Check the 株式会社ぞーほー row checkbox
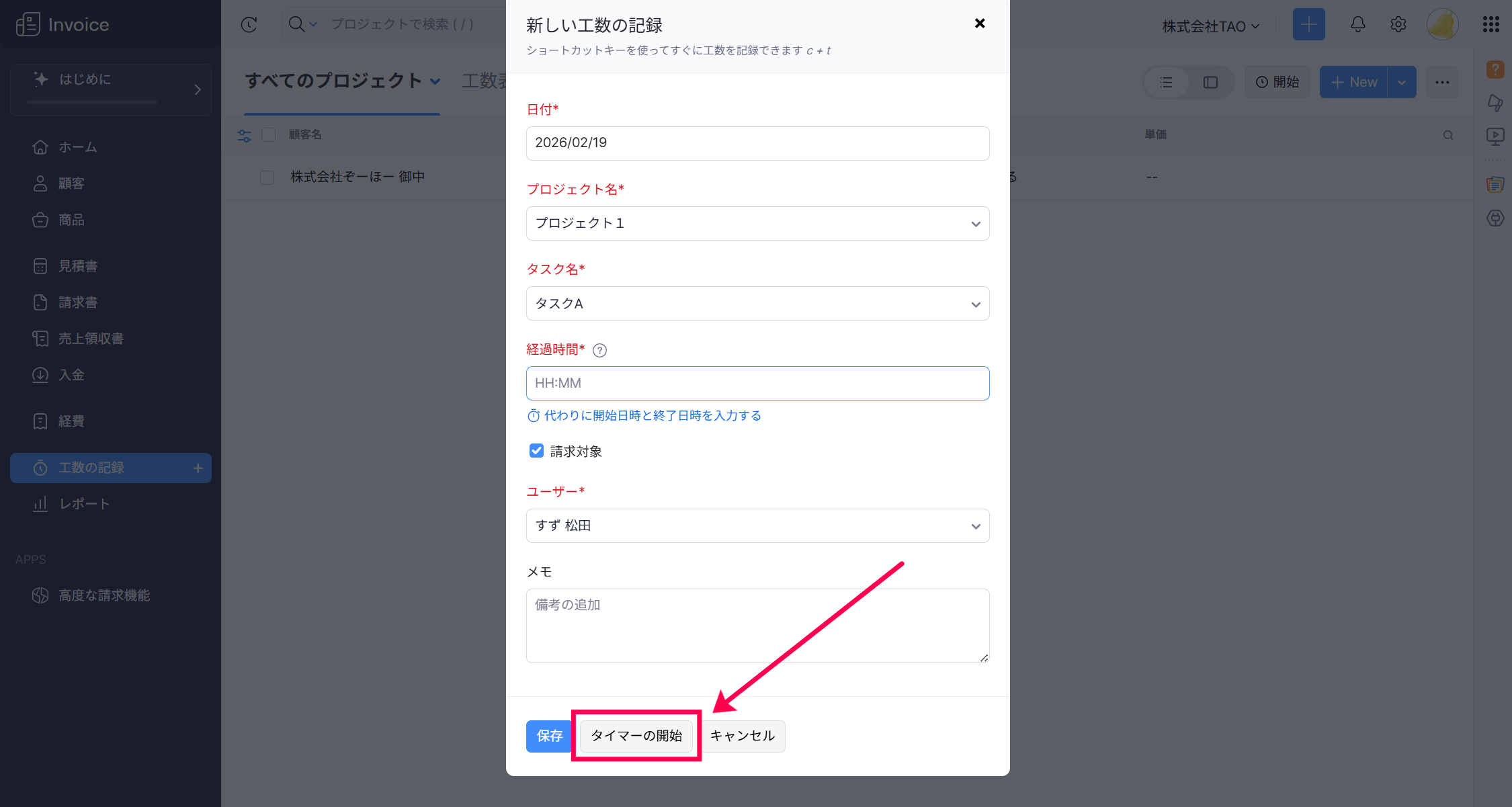Image resolution: width=1512 pixels, height=807 pixels. (x=267, y=177)
